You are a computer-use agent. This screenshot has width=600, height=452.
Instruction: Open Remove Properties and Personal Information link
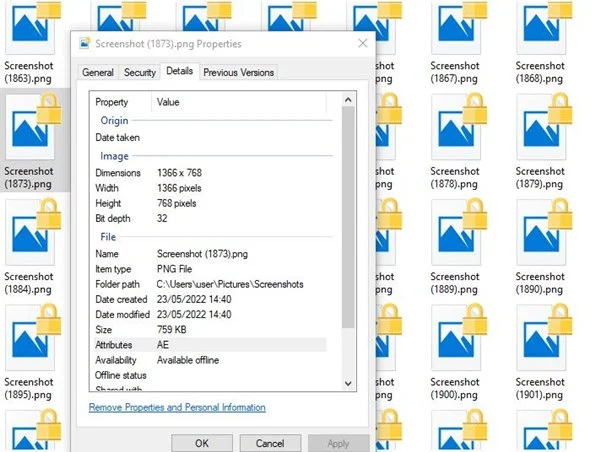click(x=177, y=407)
